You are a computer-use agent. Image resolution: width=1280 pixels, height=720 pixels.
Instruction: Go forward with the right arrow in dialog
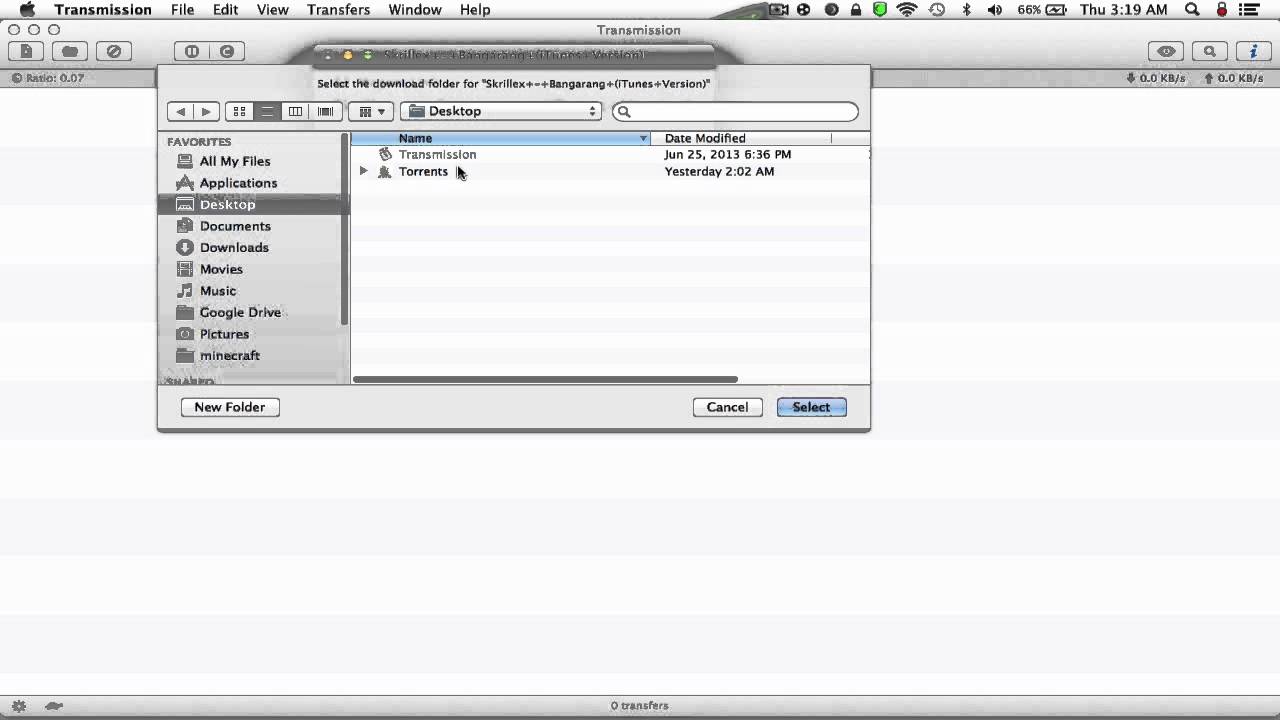(x=206, y=112)
